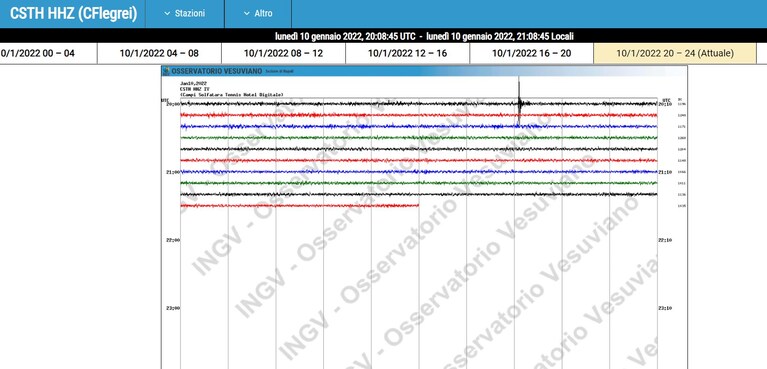The image size is (767, 369).
Task: Expand the Altro dropdown menu
Action: [258, 14]
